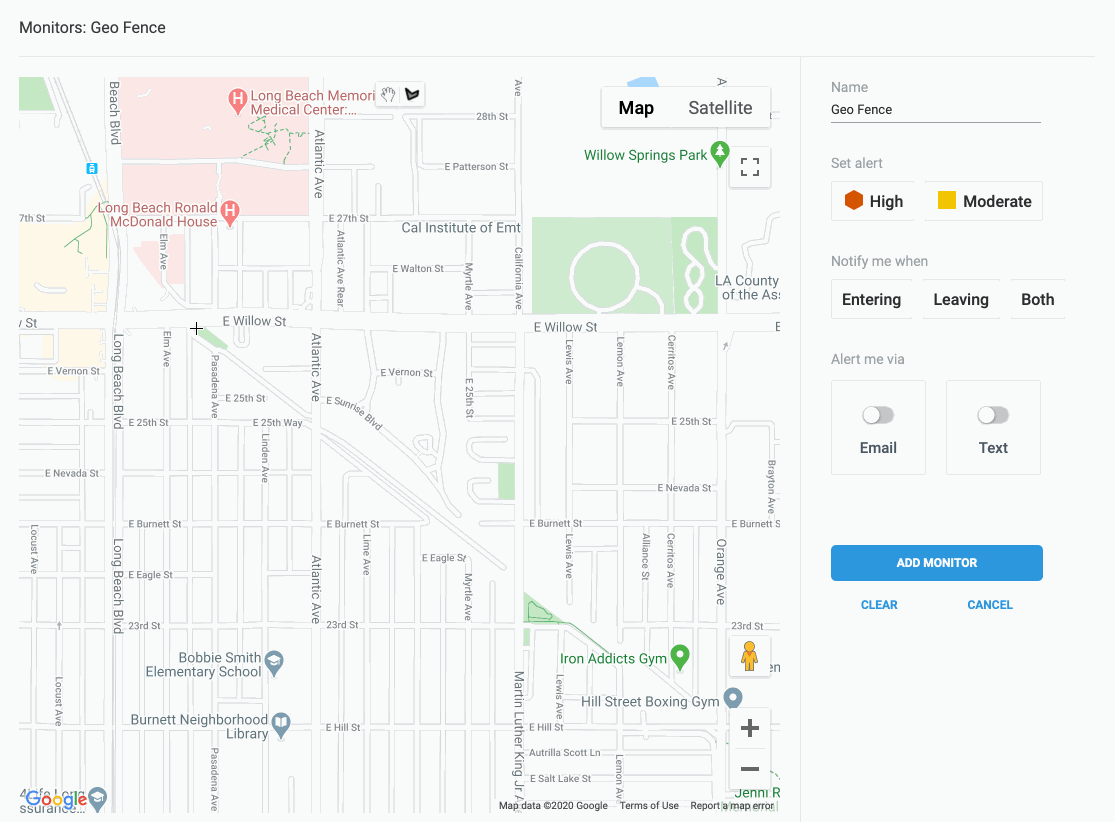The height and width of the screenshot is (822, 1115).
Task: Select the hand pan tool on the map
Action: [x=387, y=93]
